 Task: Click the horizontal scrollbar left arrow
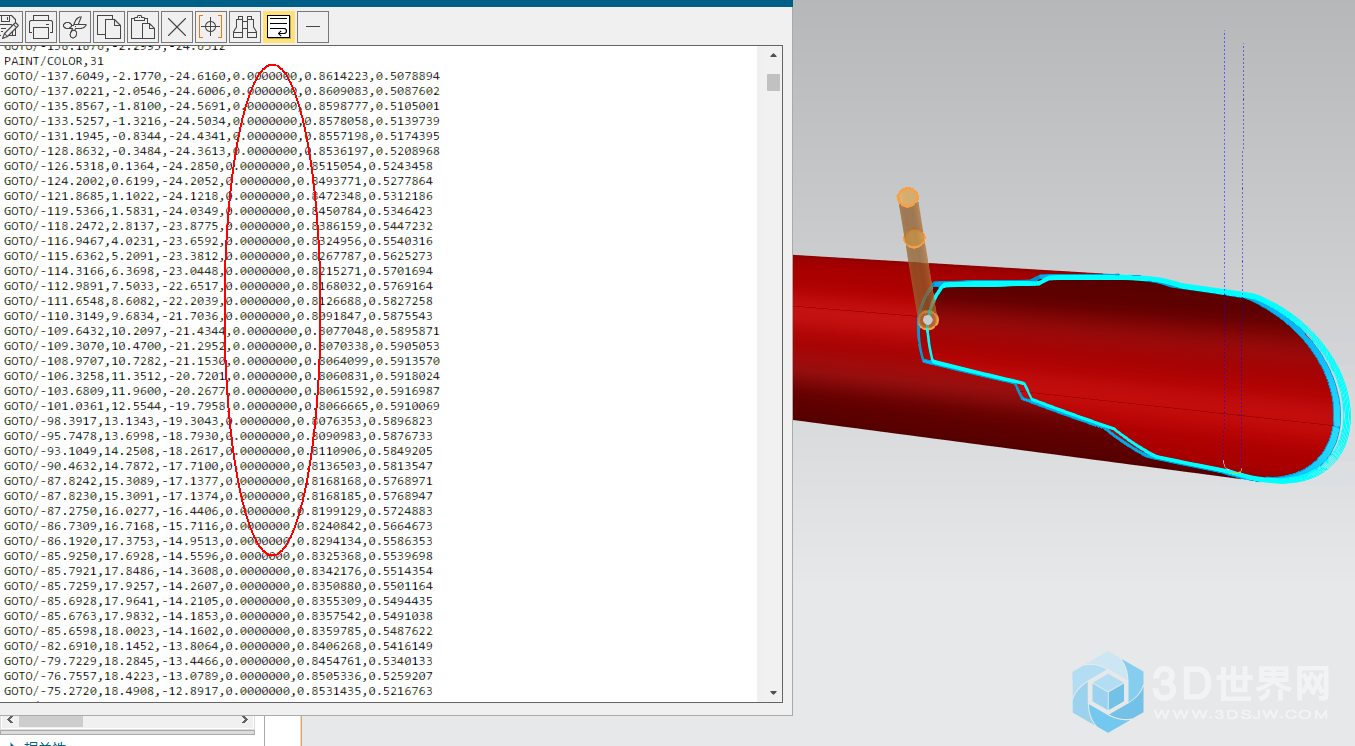pos(9,720)
